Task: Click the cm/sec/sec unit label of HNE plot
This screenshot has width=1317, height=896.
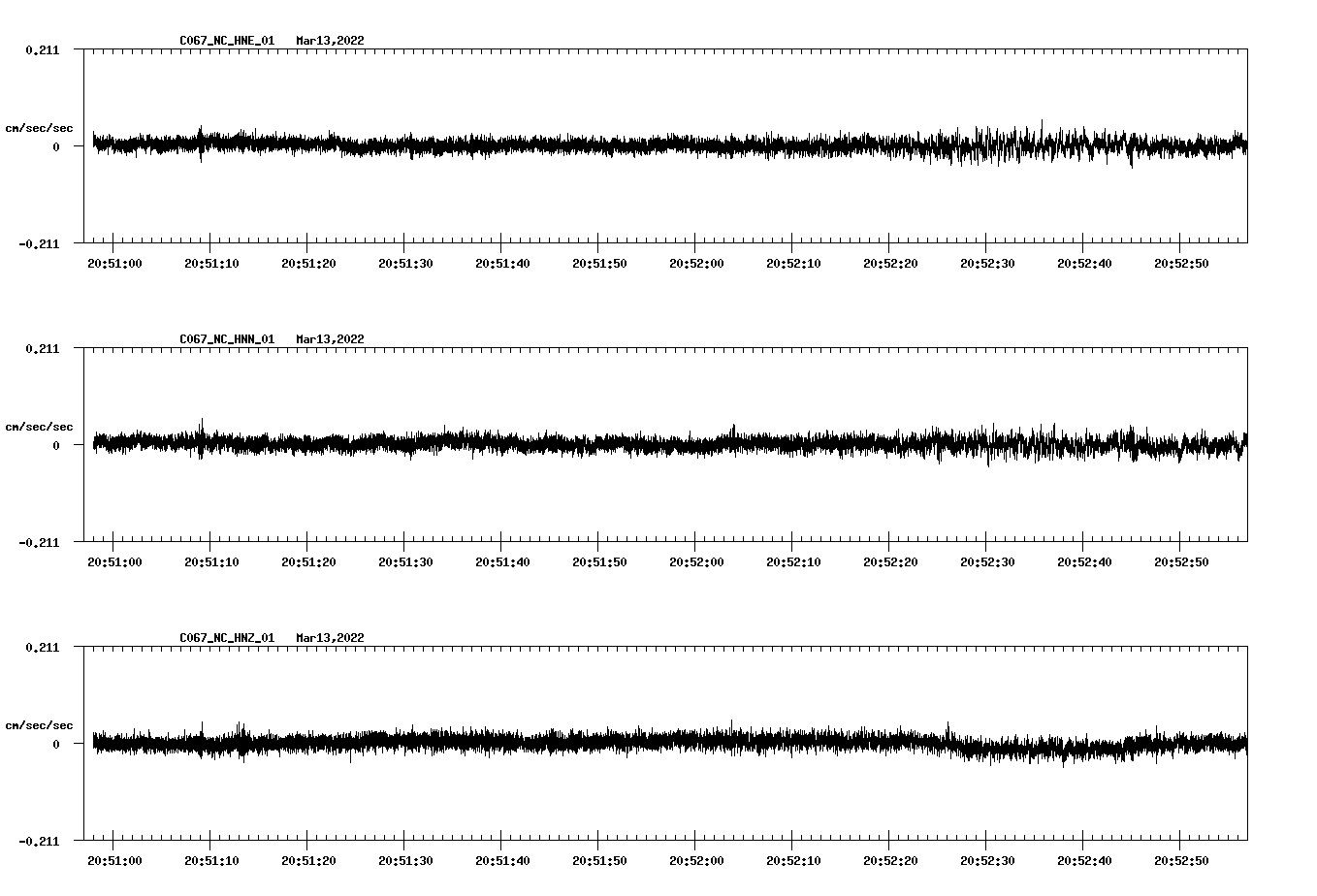Action: [39, 128]
